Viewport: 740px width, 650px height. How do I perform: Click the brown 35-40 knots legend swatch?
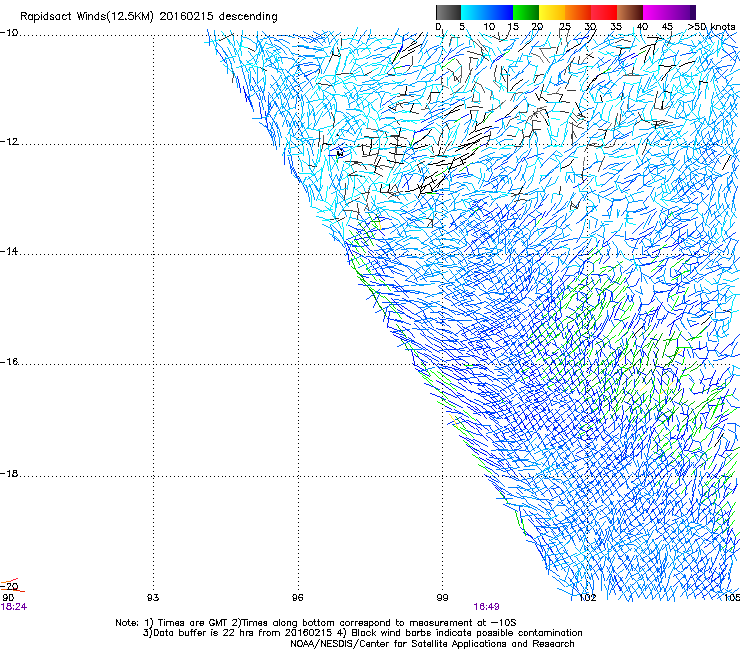630,12
